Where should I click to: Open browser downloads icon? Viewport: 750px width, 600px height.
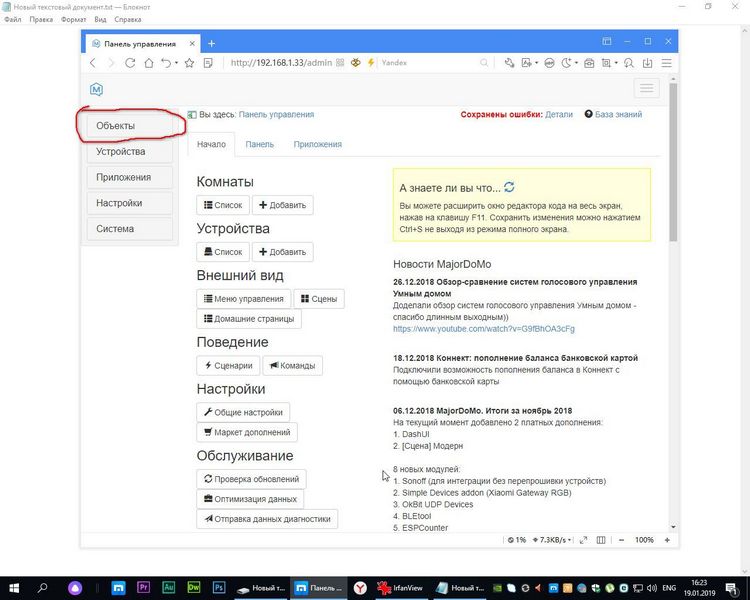647,63
